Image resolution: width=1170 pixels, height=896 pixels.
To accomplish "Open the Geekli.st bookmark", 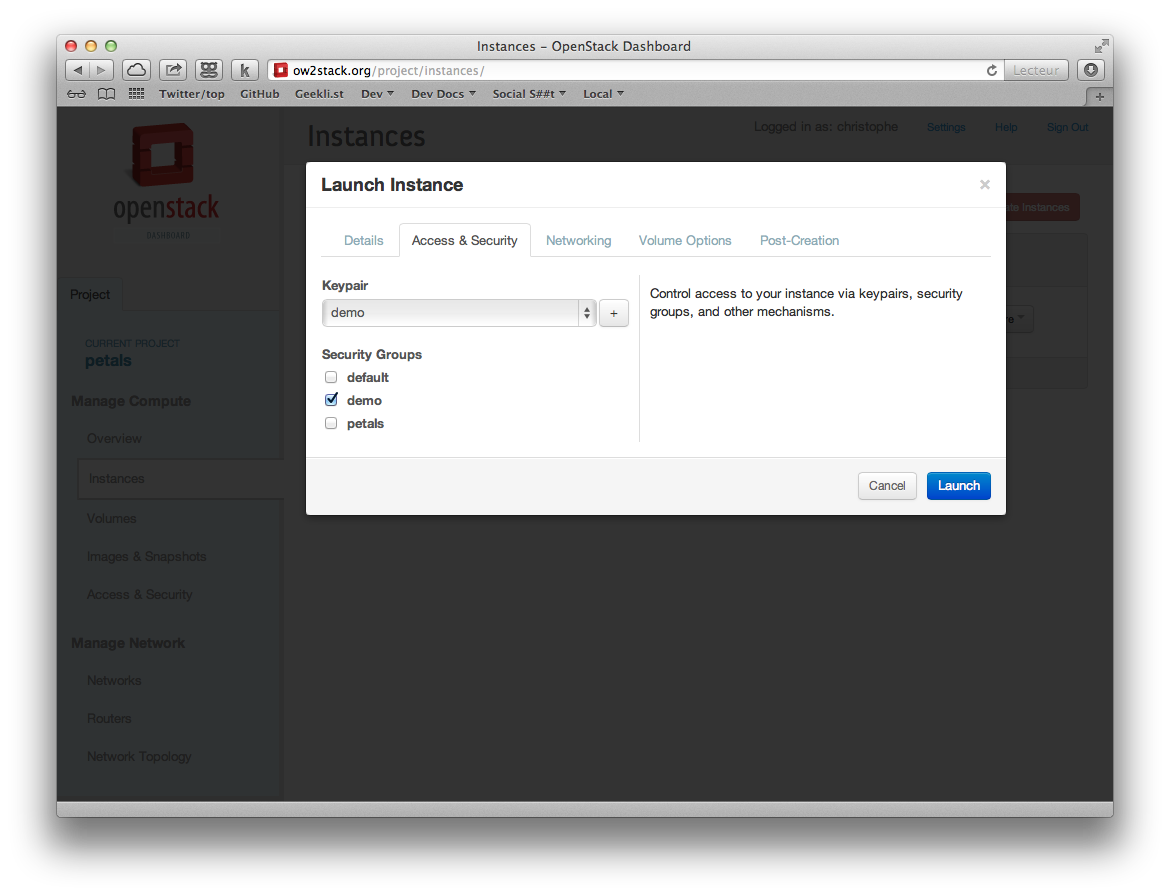I will (319, 94).
